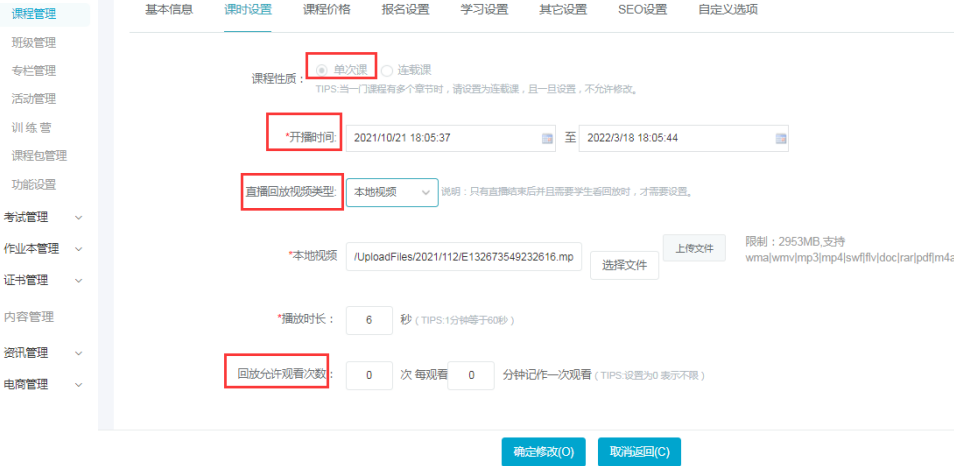
Task: Select the 单次课 radio option
Action: click(322, 70)
